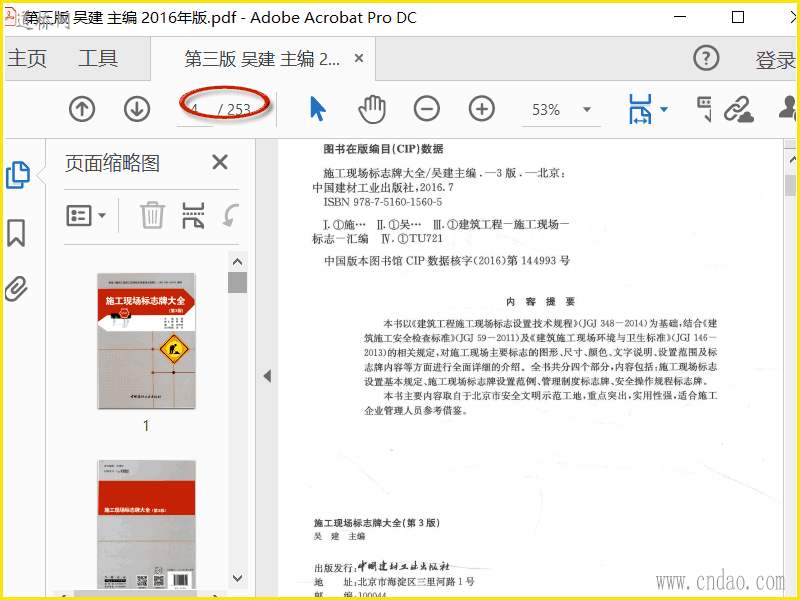This screenshot has width=800, height=600.
Task: Open page thumbnails sidebar icon
Action: (x=17, y=175)
